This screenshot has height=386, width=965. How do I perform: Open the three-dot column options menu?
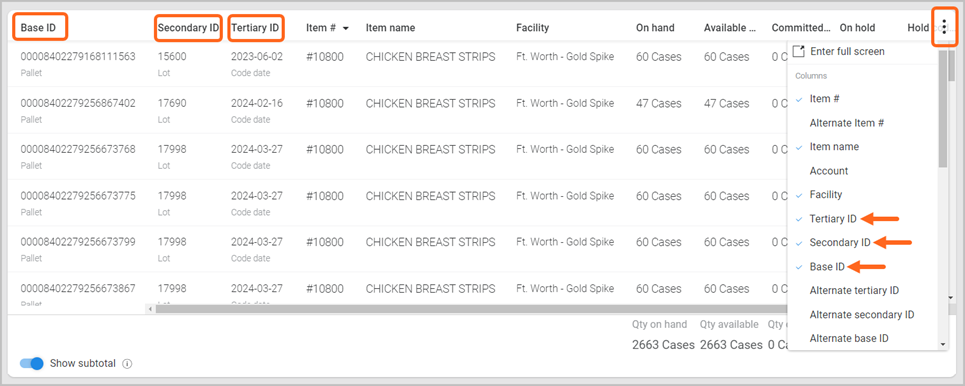coord(944,27)
